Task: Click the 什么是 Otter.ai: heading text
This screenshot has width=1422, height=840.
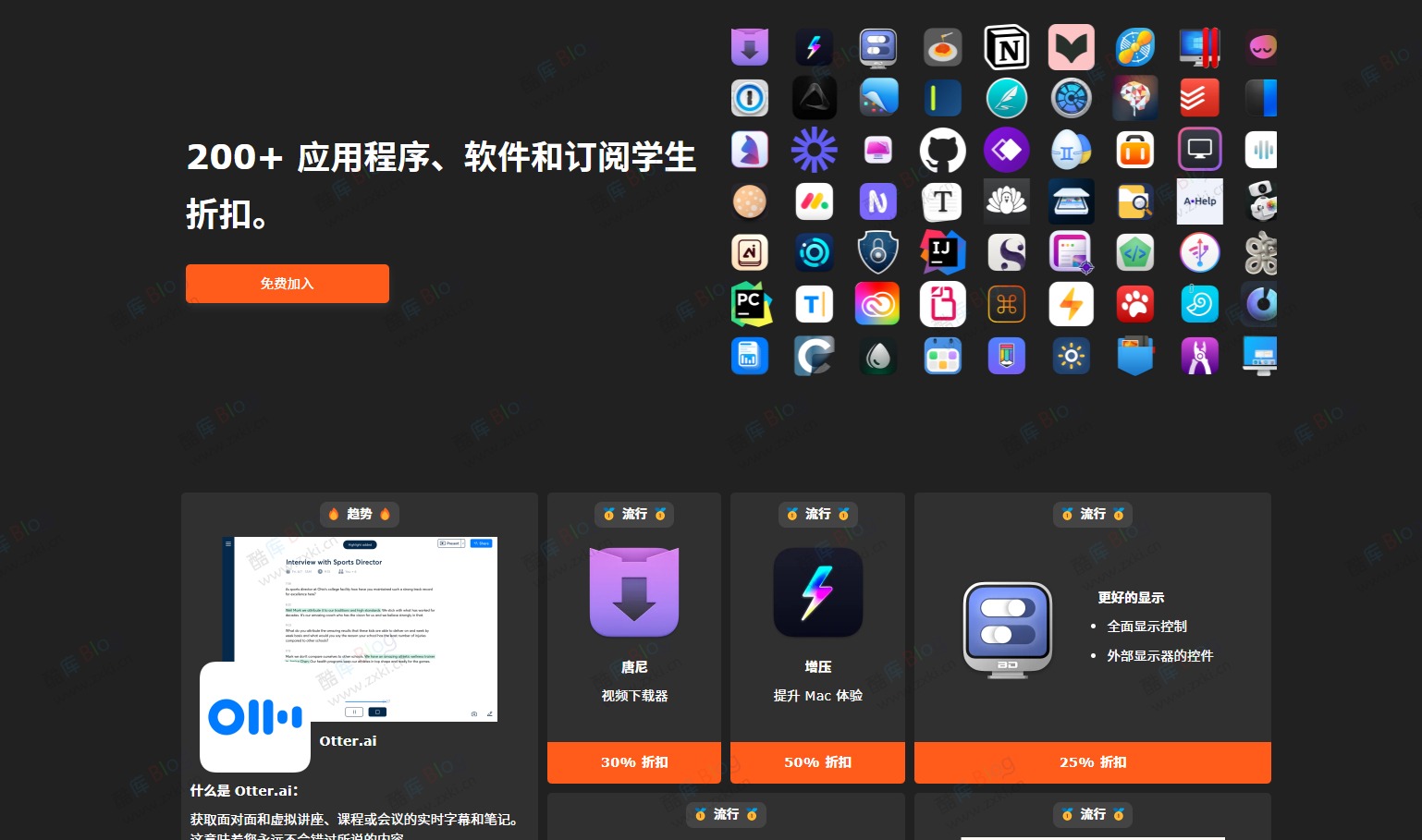Action: click(244, 791)
